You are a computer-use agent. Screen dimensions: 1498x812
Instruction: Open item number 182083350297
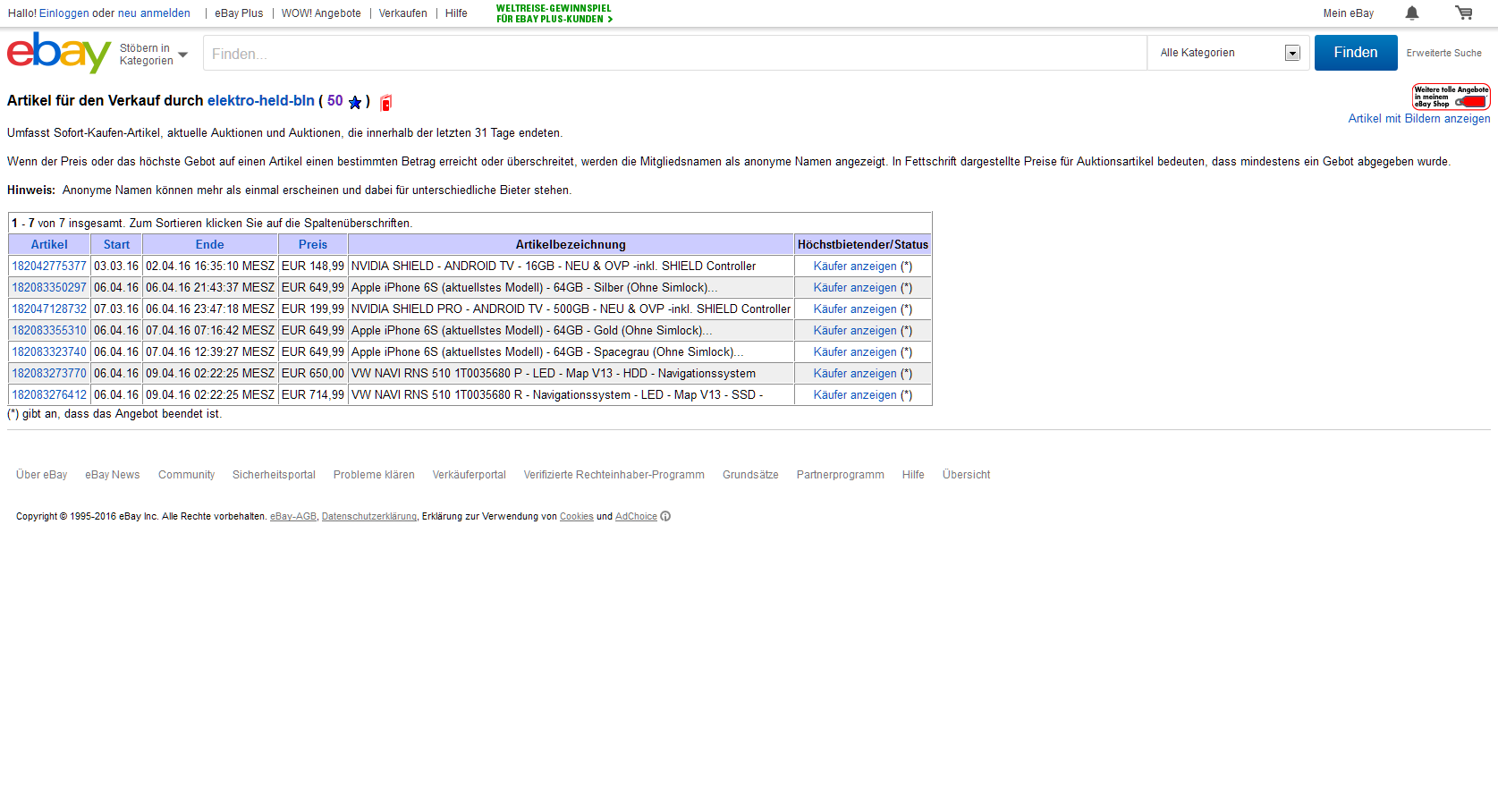[x=49, y=287]
